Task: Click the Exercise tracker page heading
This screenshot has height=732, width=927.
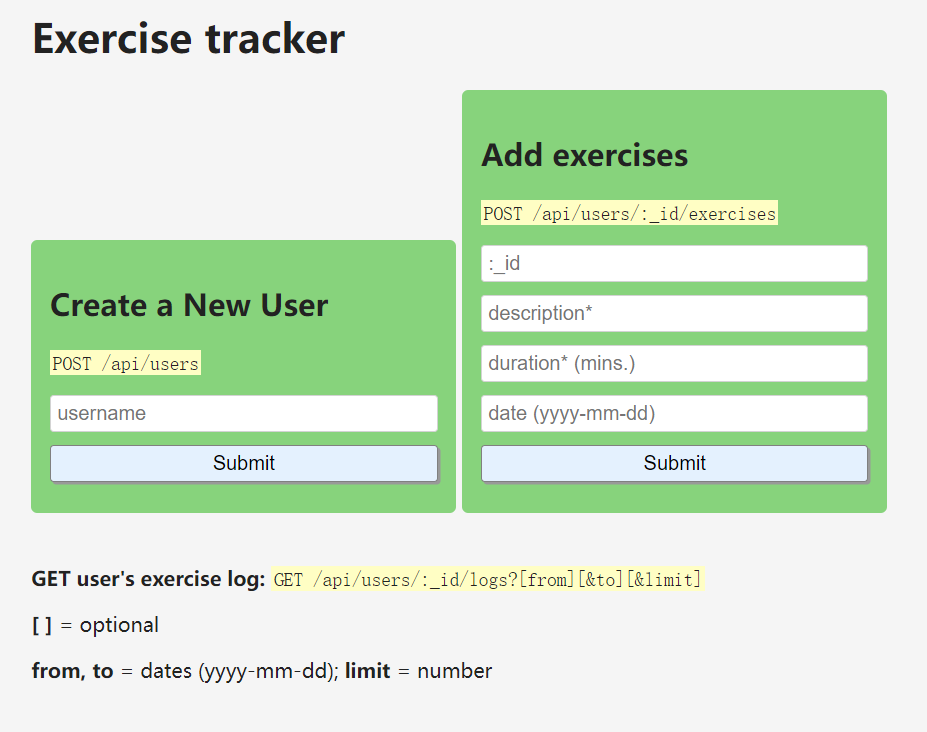Action: pyautogui.click(x=188, y=39)
